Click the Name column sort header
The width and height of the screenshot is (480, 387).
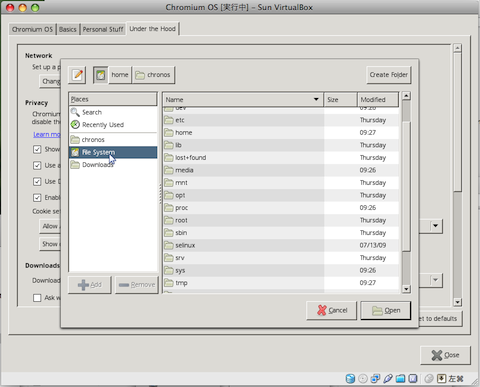click(x=243, y=100)
